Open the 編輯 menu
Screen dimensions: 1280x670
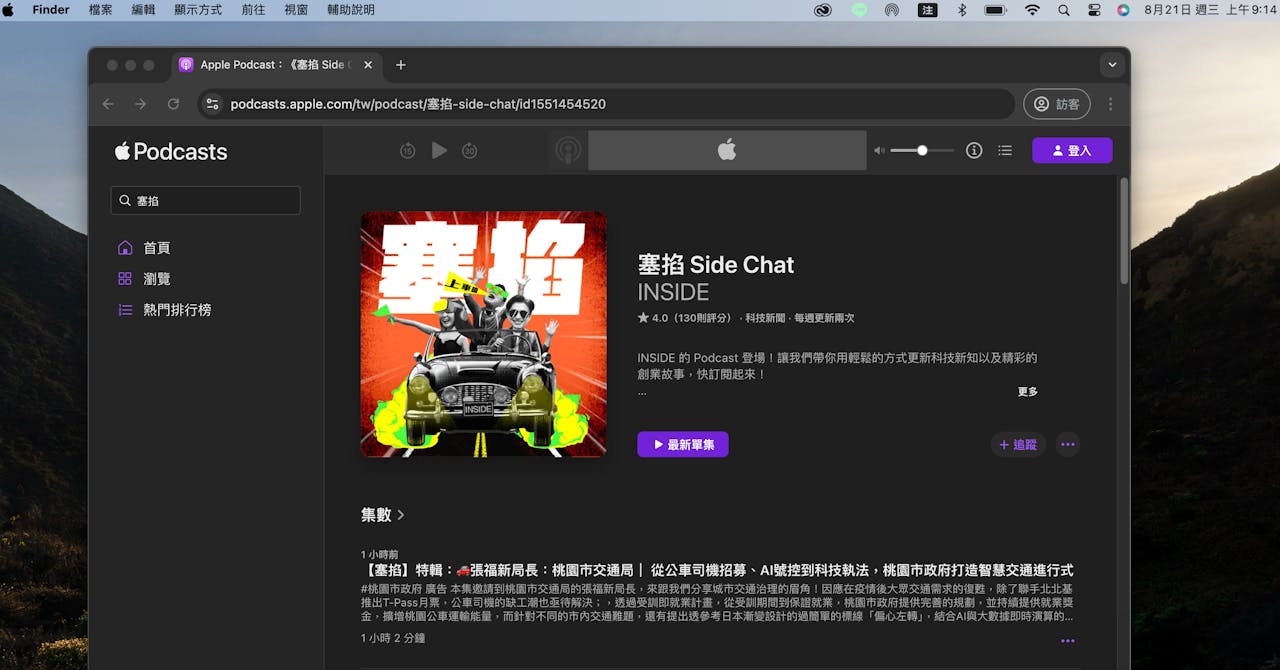point(143,10)
